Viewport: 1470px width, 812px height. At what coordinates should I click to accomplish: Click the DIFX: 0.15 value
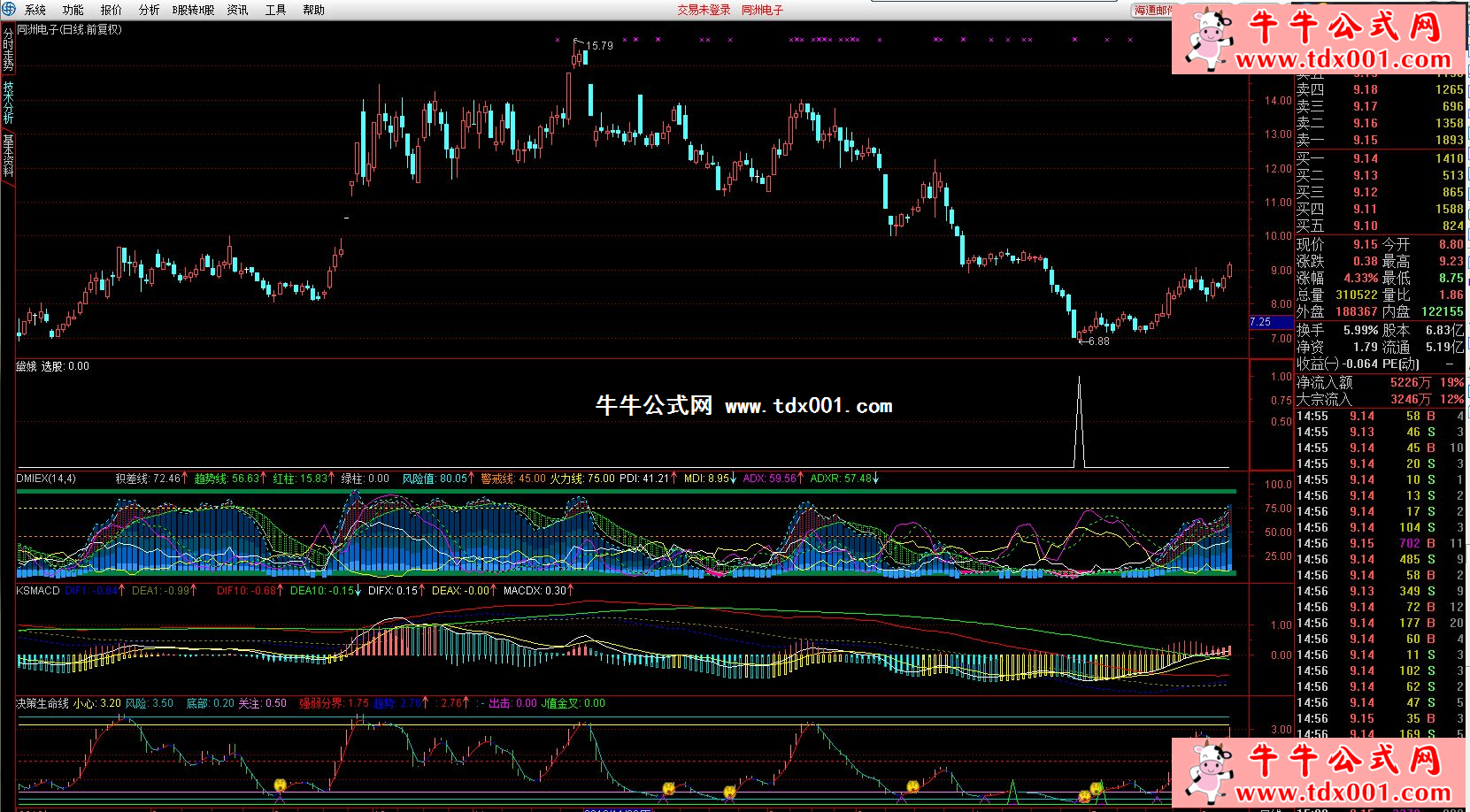(393, 590)
